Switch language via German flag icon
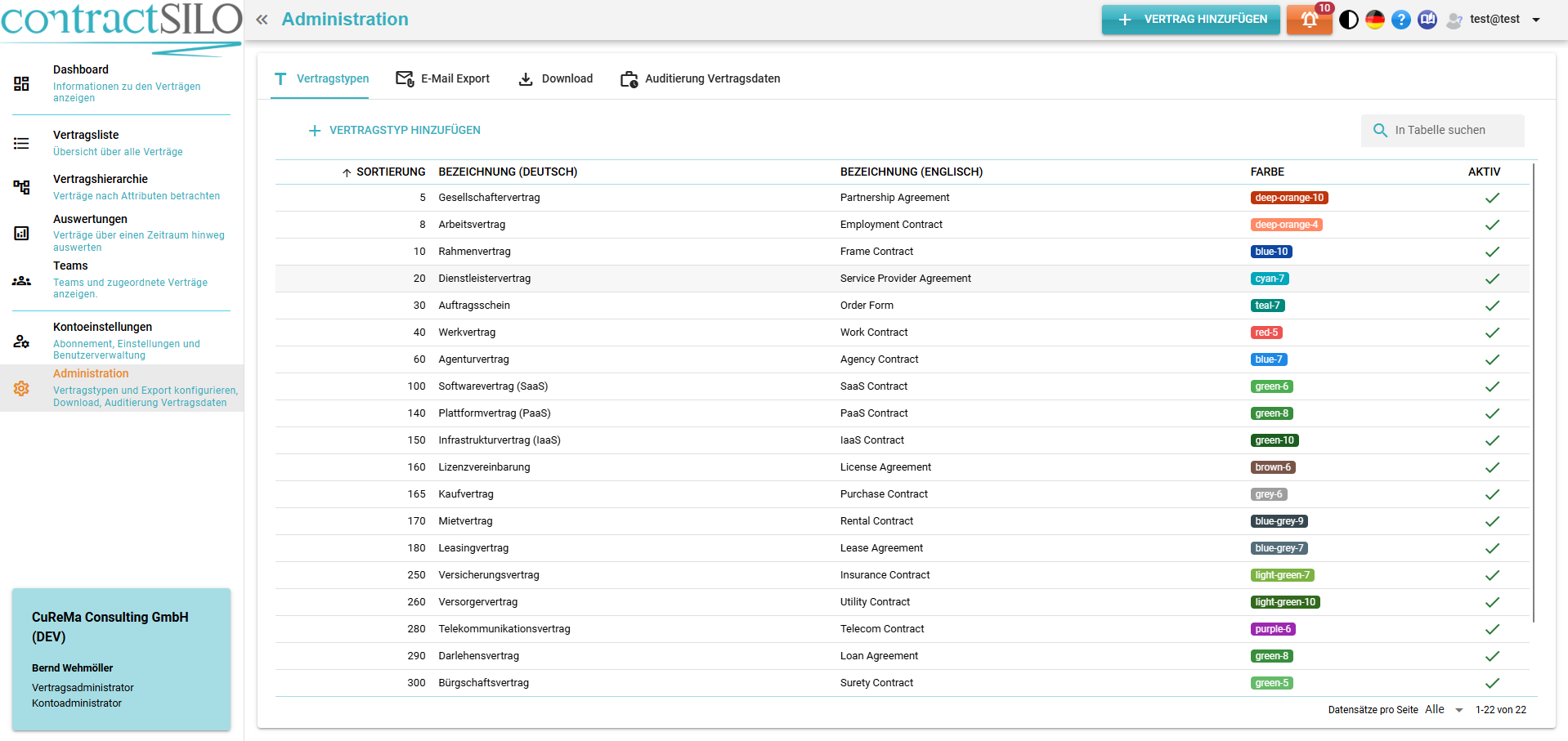This screenshot has height=741, width=1568. (1375, 20)
